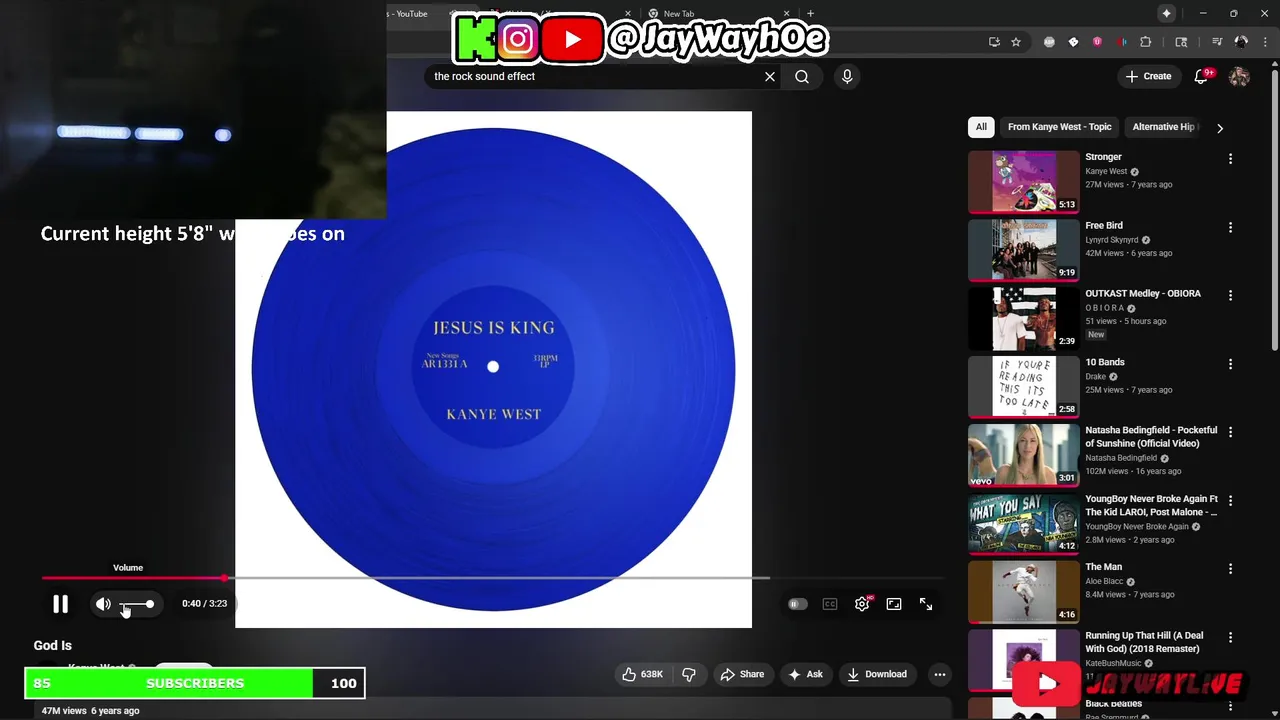Pause the playing video
This screenshot has height=720, width=1280.
(60, 604)
